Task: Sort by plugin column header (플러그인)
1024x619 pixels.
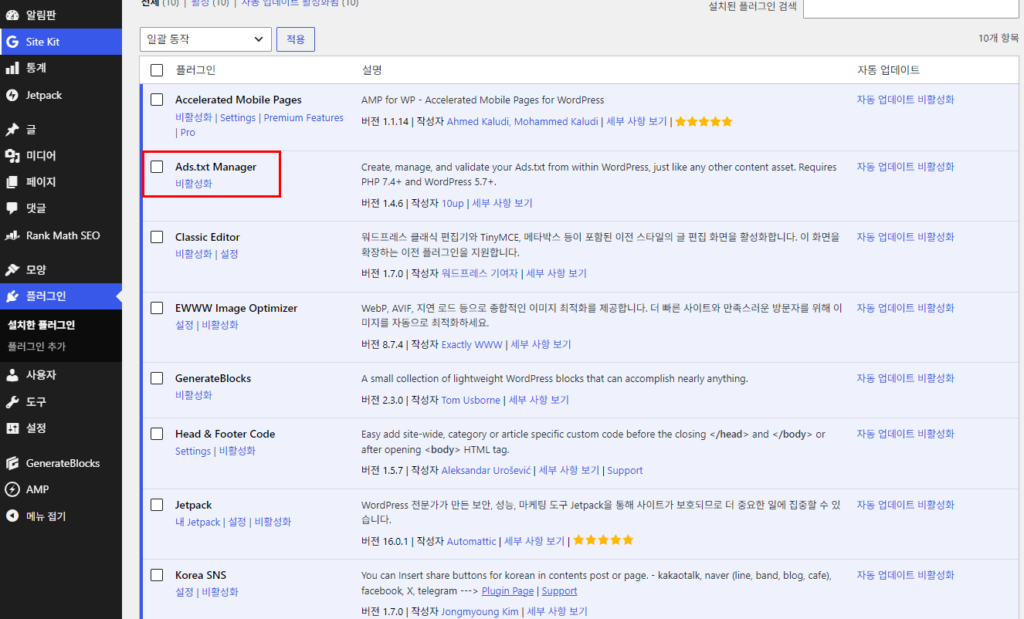Action: 195,70
